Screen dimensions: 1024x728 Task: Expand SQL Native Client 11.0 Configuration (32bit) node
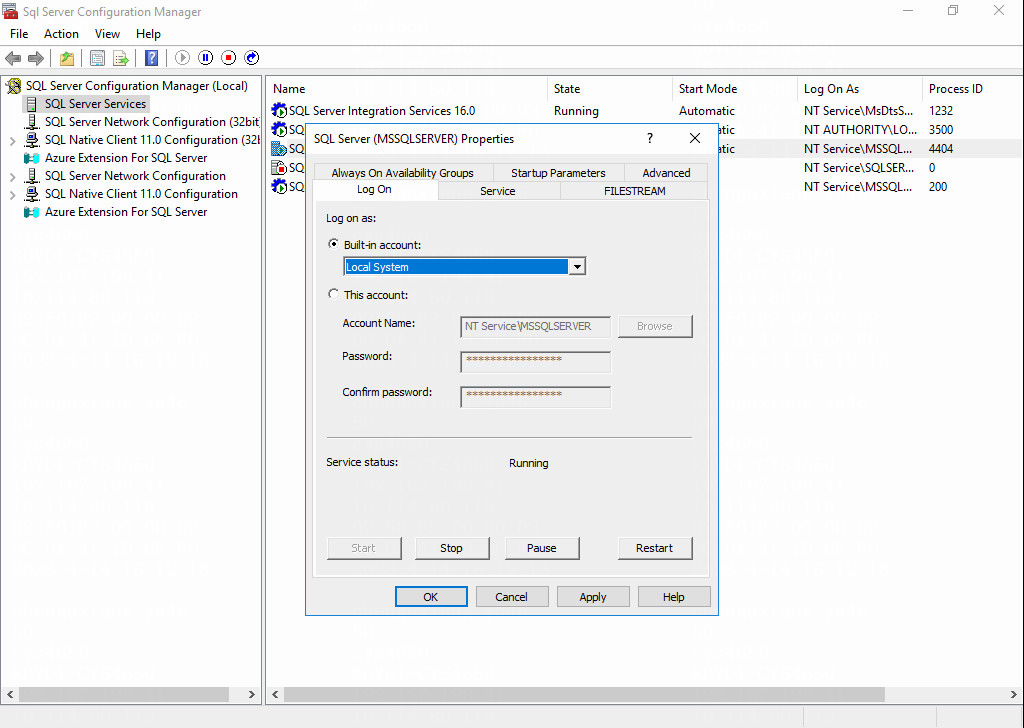click(12, 140)
